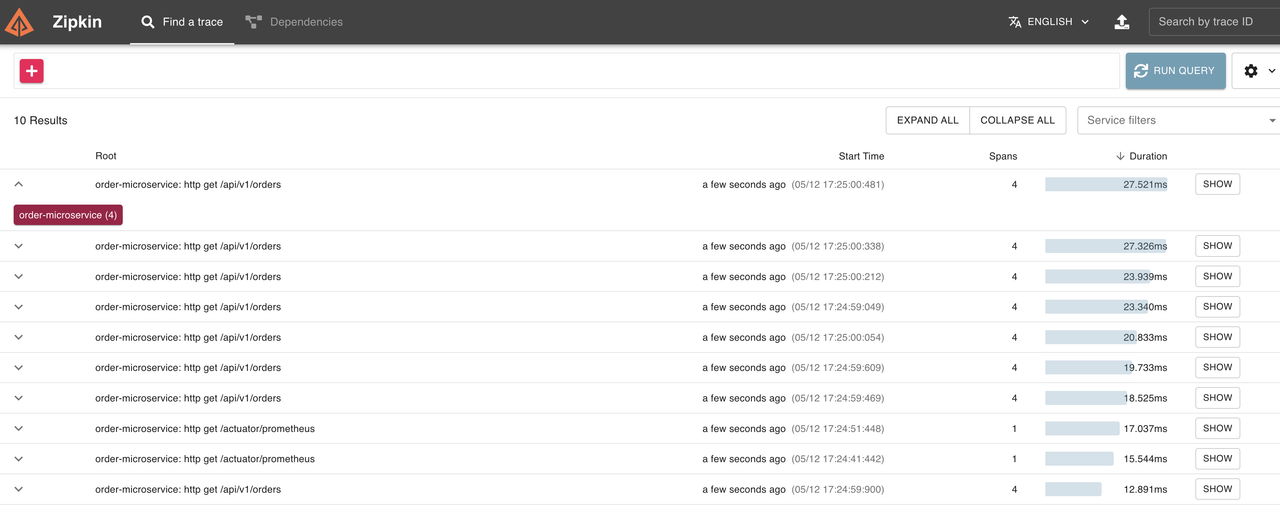Click the caret beside the gear icon

(1272, 71)
